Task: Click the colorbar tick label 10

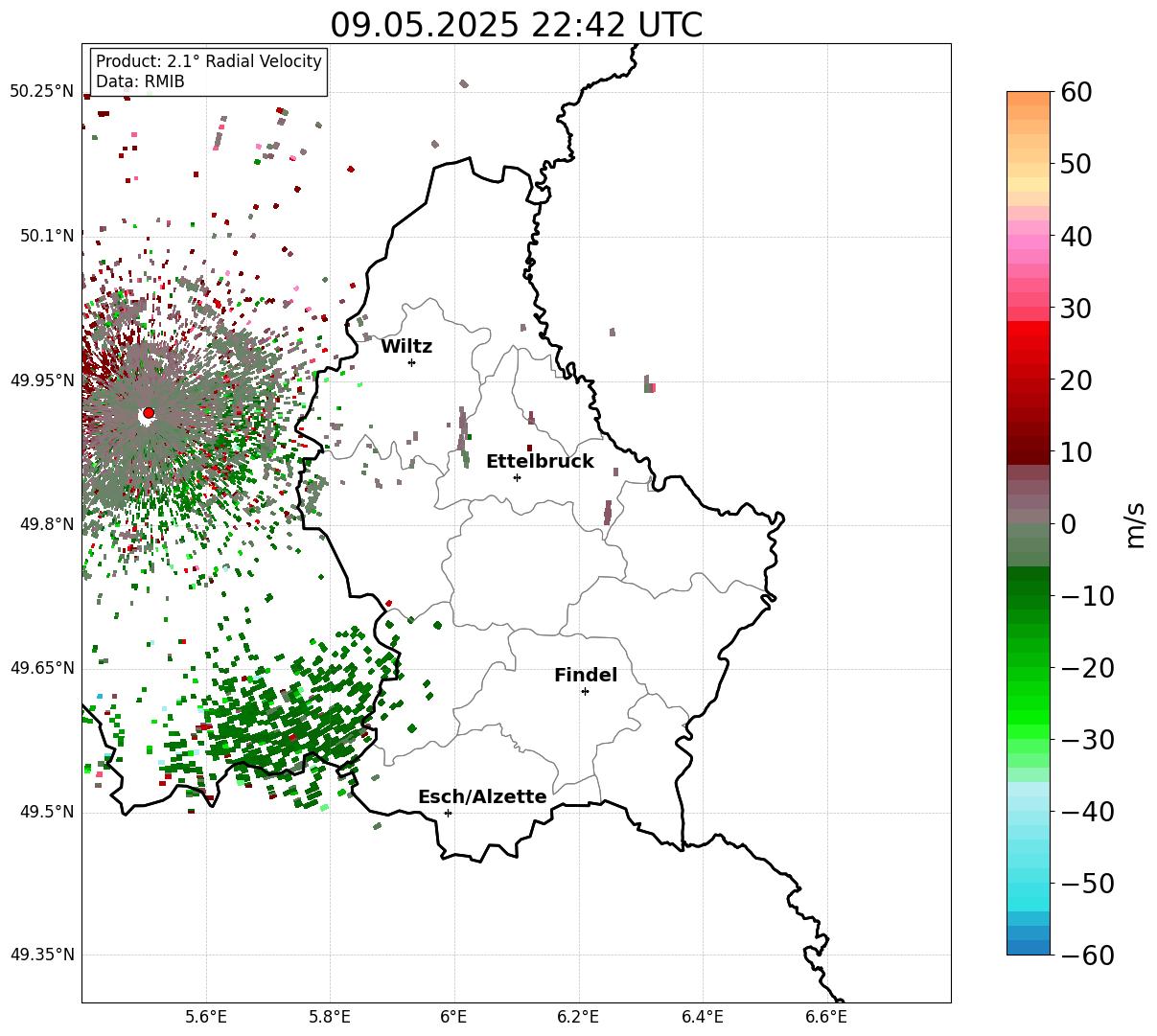Action: pos(1076,451)
